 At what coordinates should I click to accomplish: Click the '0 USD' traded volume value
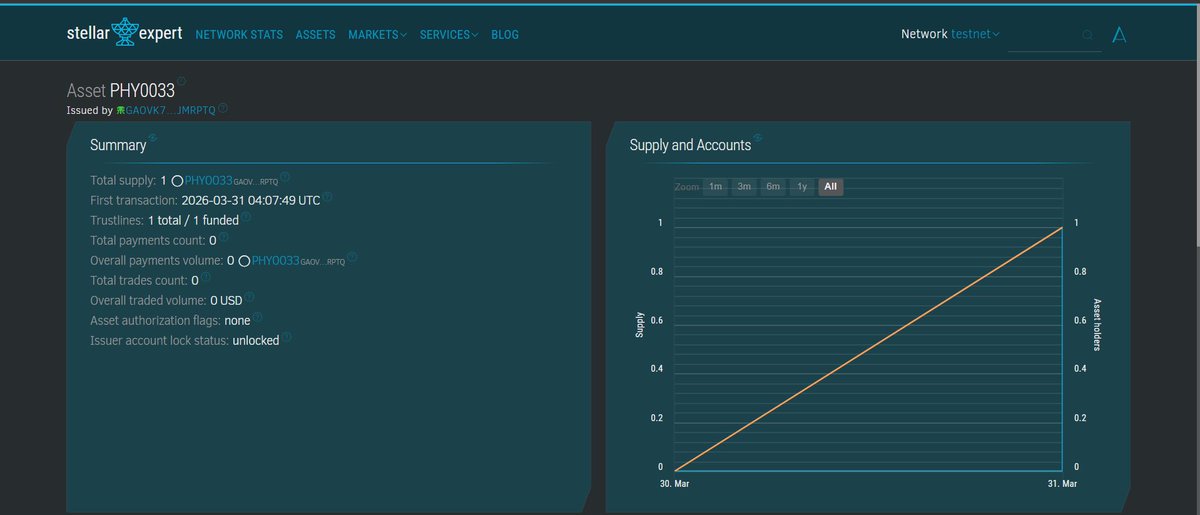pyautogui.click(x=226, y=301)
